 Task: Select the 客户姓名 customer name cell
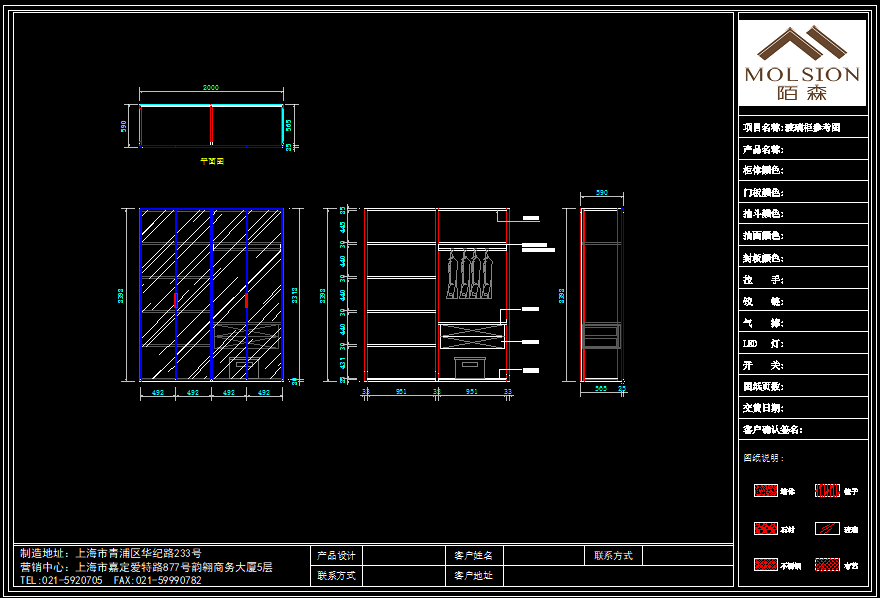point(474,555)
